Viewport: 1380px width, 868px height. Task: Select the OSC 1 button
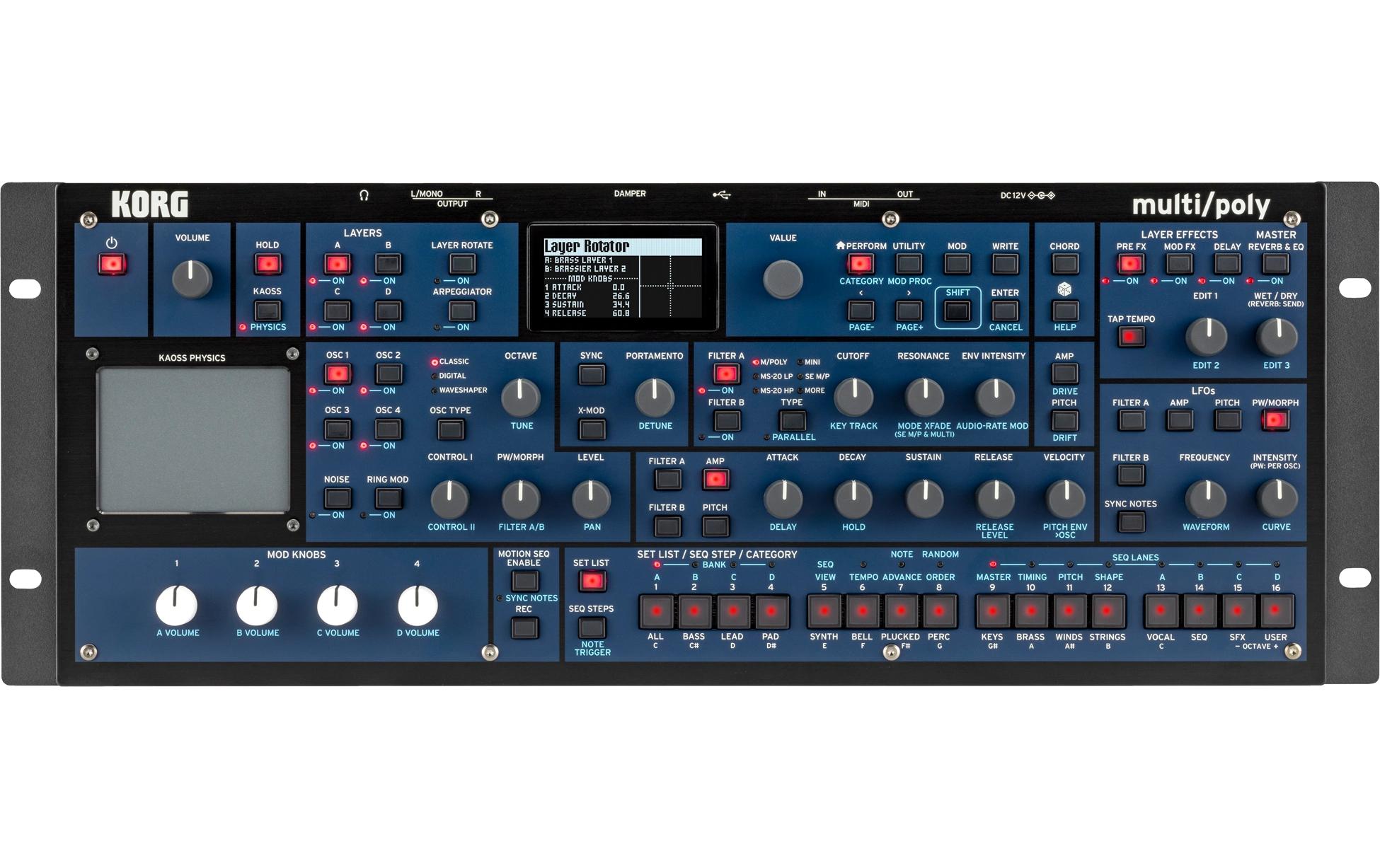point(338,374)
